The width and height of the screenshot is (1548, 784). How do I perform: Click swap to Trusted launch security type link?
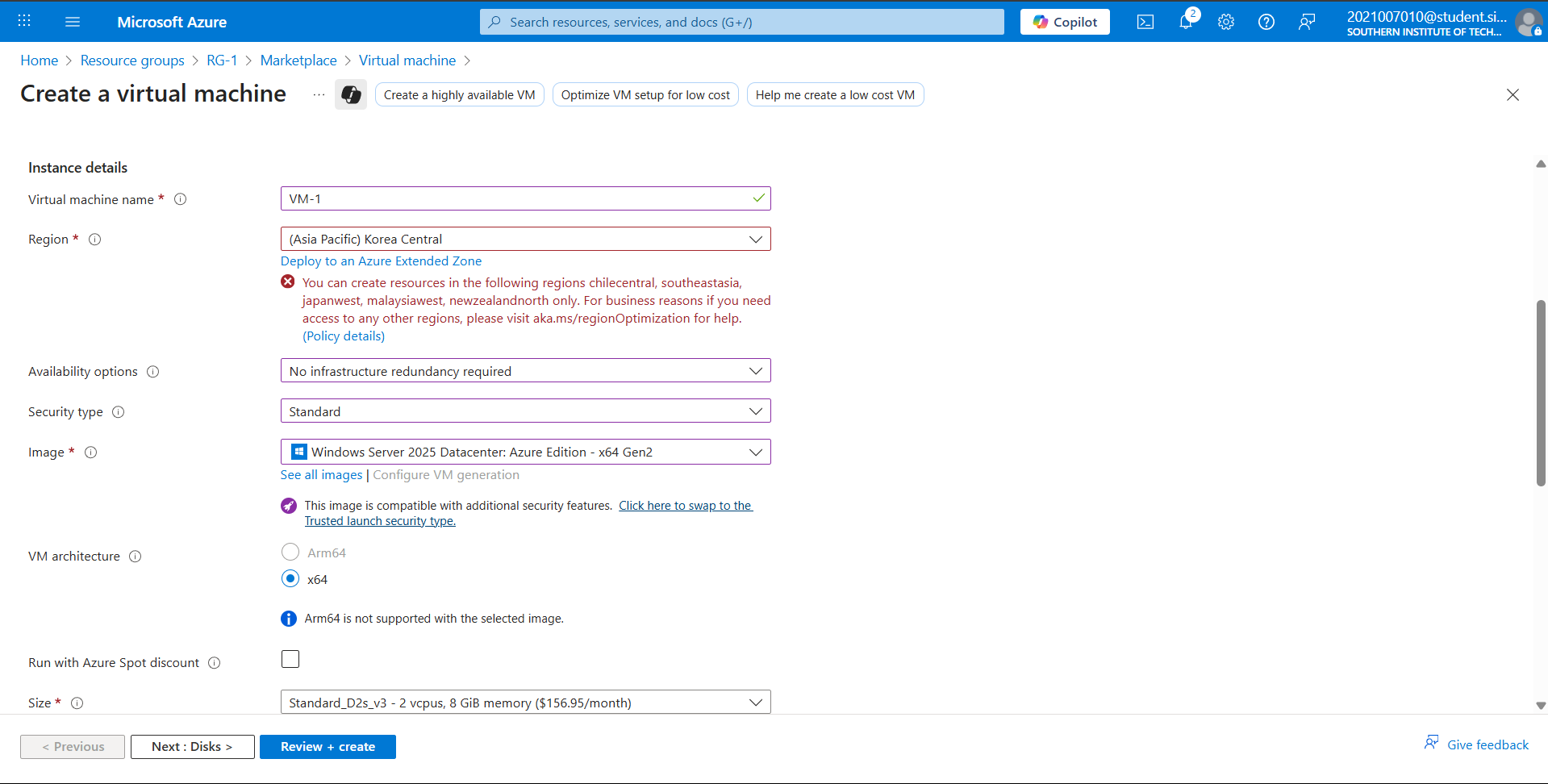coord(686,506)
